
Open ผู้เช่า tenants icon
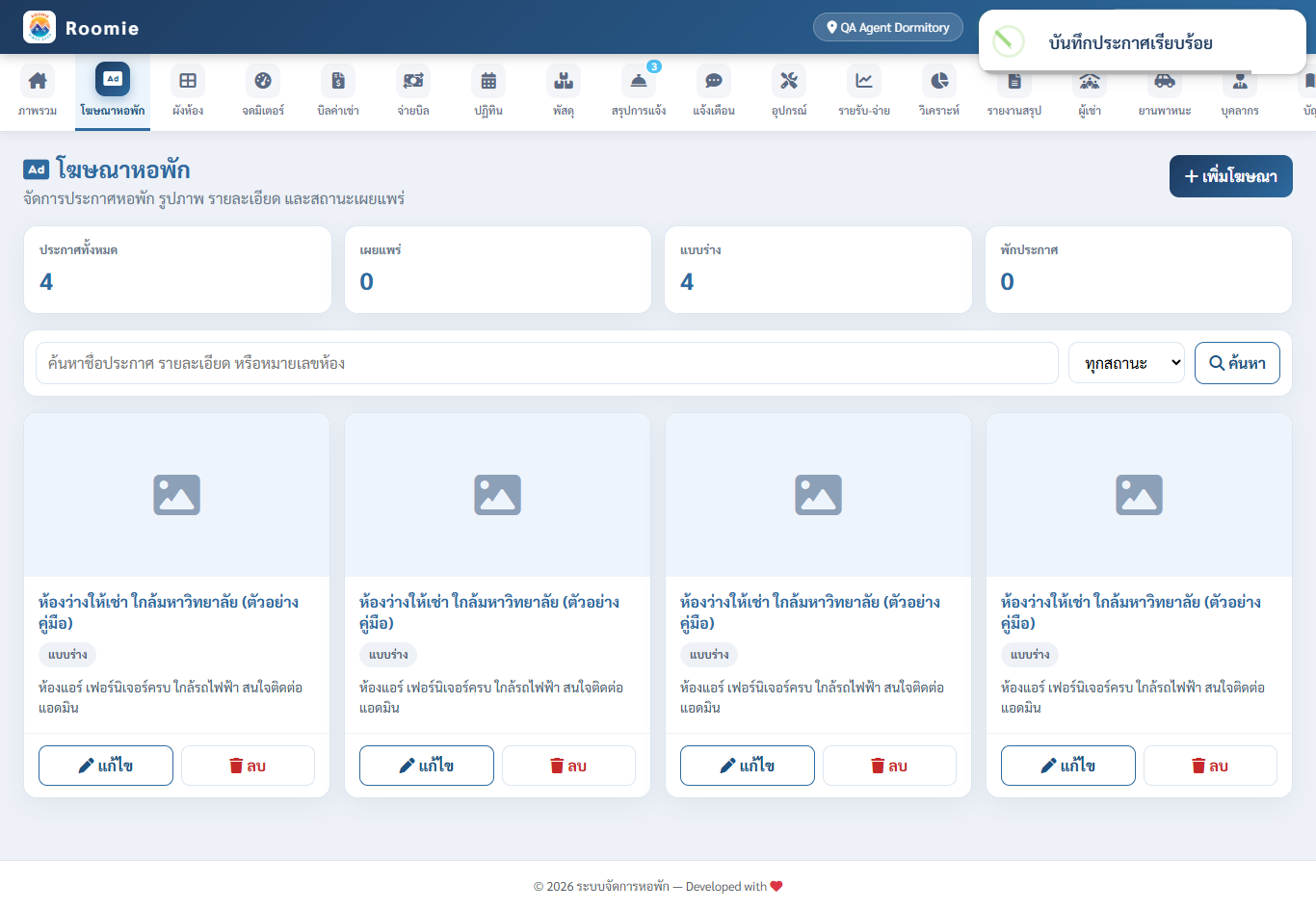(x=1090, y=81)
